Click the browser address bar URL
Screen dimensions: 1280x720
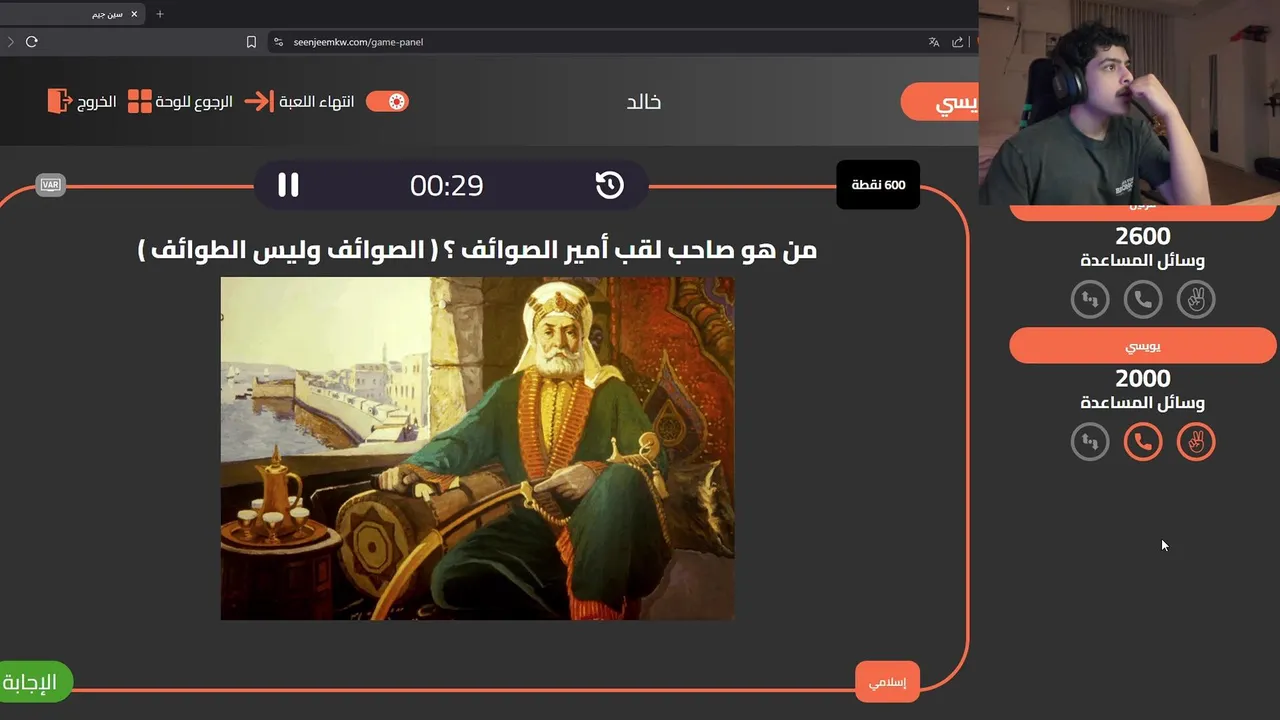point(358,42)
